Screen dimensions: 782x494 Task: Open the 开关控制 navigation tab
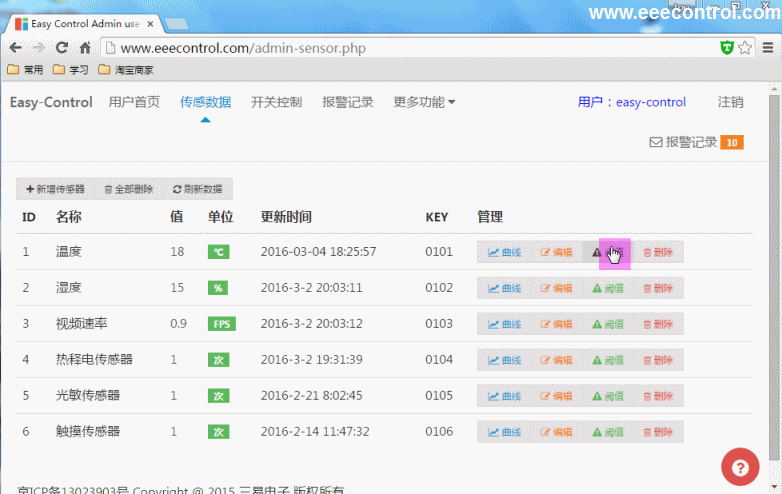pos(276,102)
